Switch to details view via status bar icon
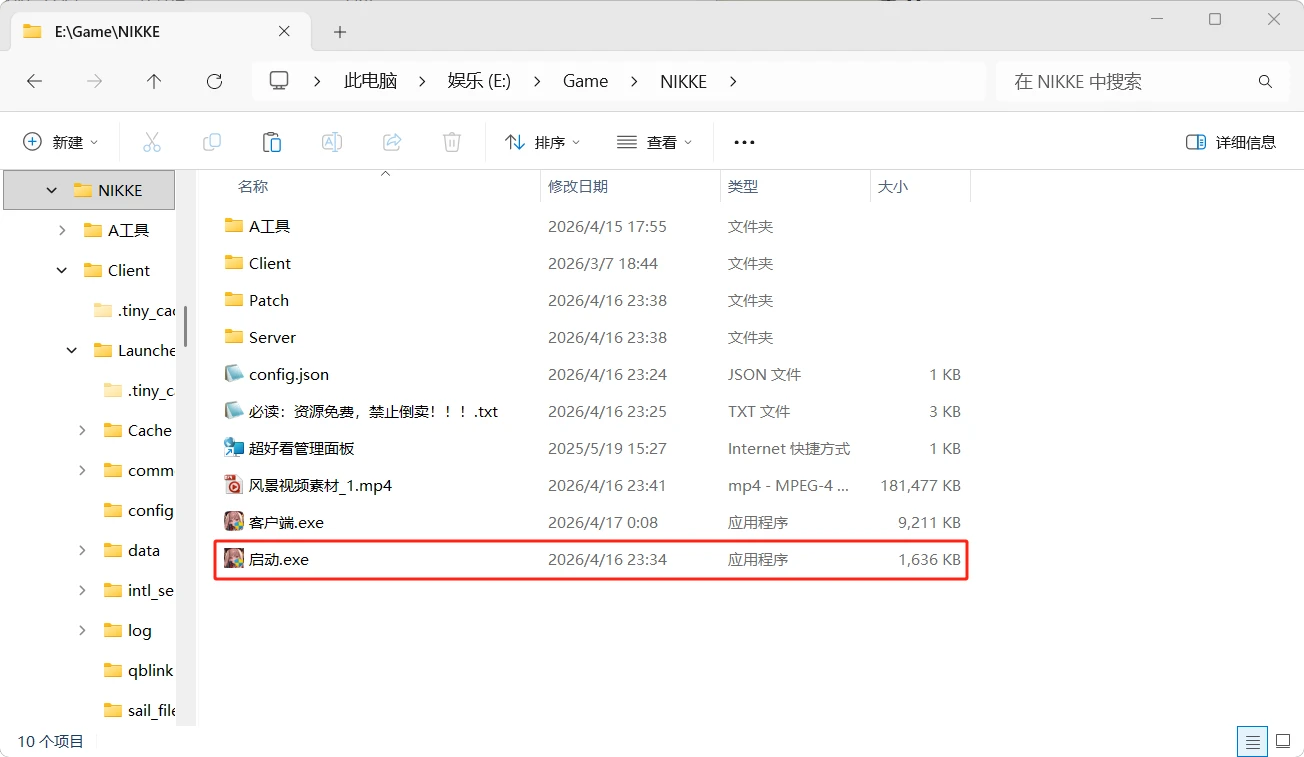The width and height of the screenshot is (1304, 757). click(x=1252, y=741)
